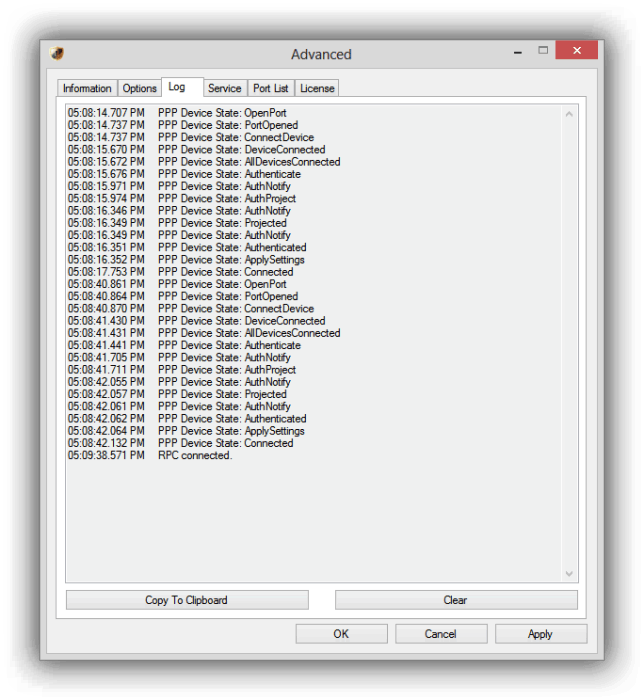Select the 05:08:40.864 PM PortOpened log line
Image resolution: width=644 pixels, height=700 pixels.
(183, 296)
